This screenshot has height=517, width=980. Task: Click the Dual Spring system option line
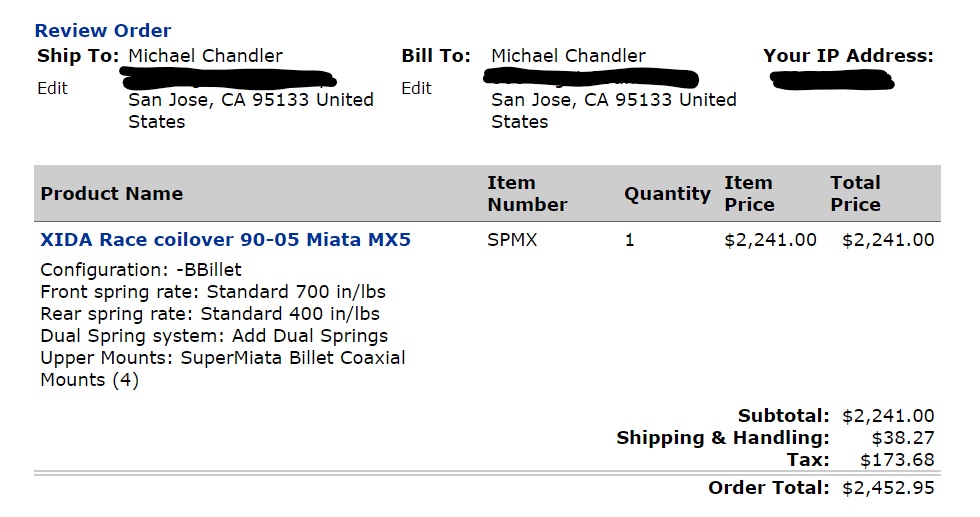(x=214, y=336)
